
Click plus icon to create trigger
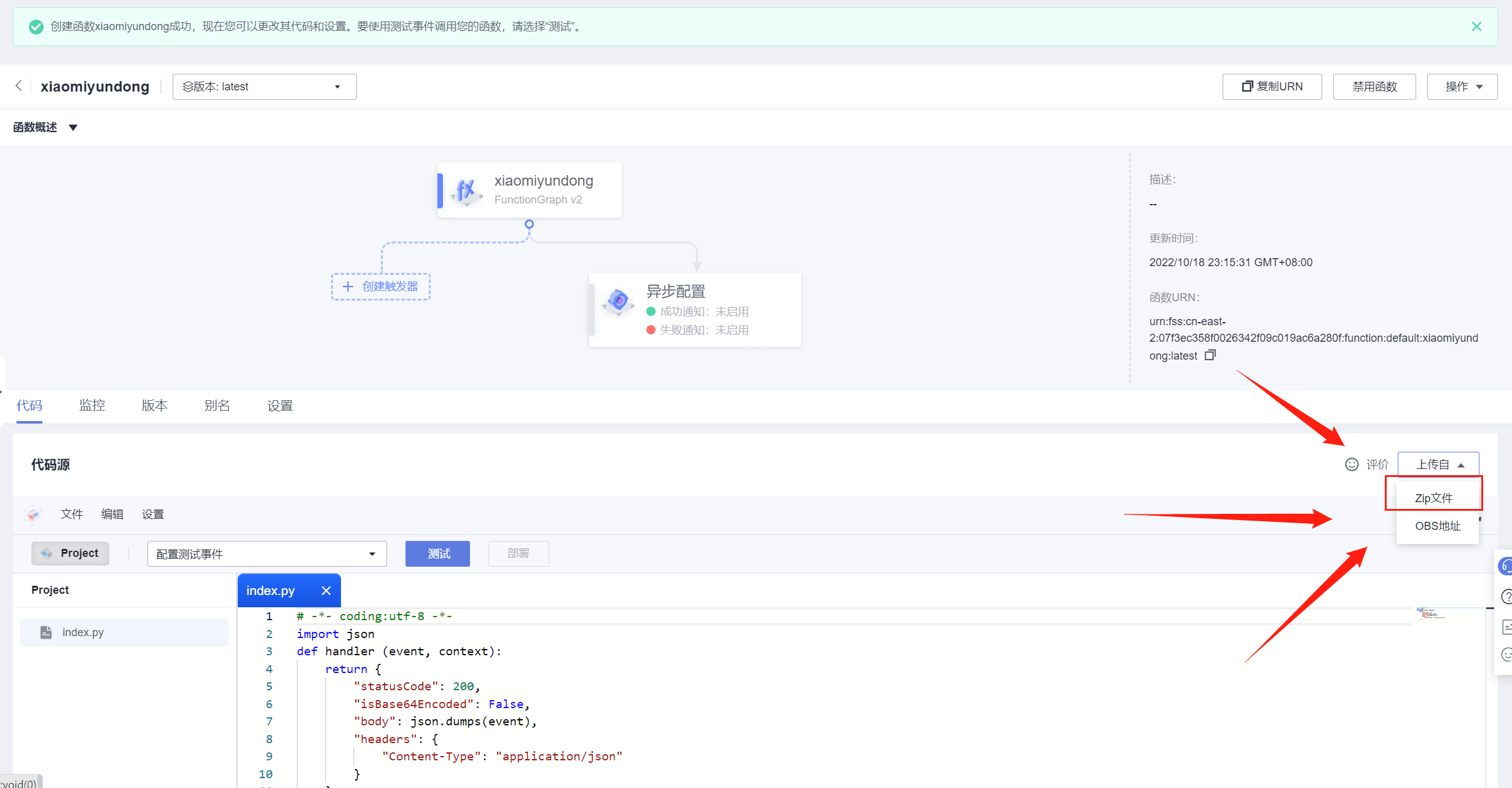pyautogui.click(x=348, y=286)
